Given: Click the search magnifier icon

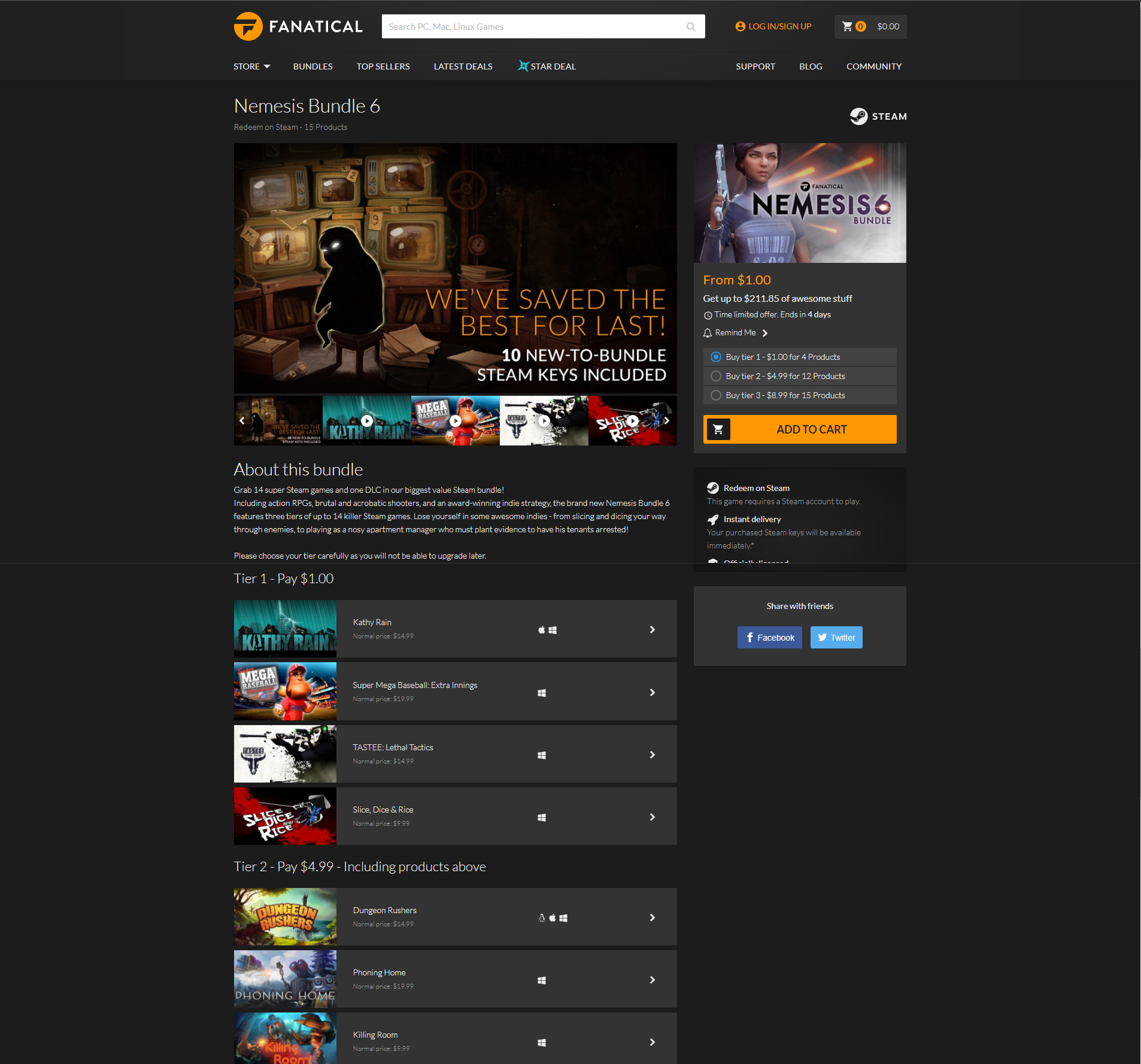Looking at the screenshot, I should click(691, 26).
